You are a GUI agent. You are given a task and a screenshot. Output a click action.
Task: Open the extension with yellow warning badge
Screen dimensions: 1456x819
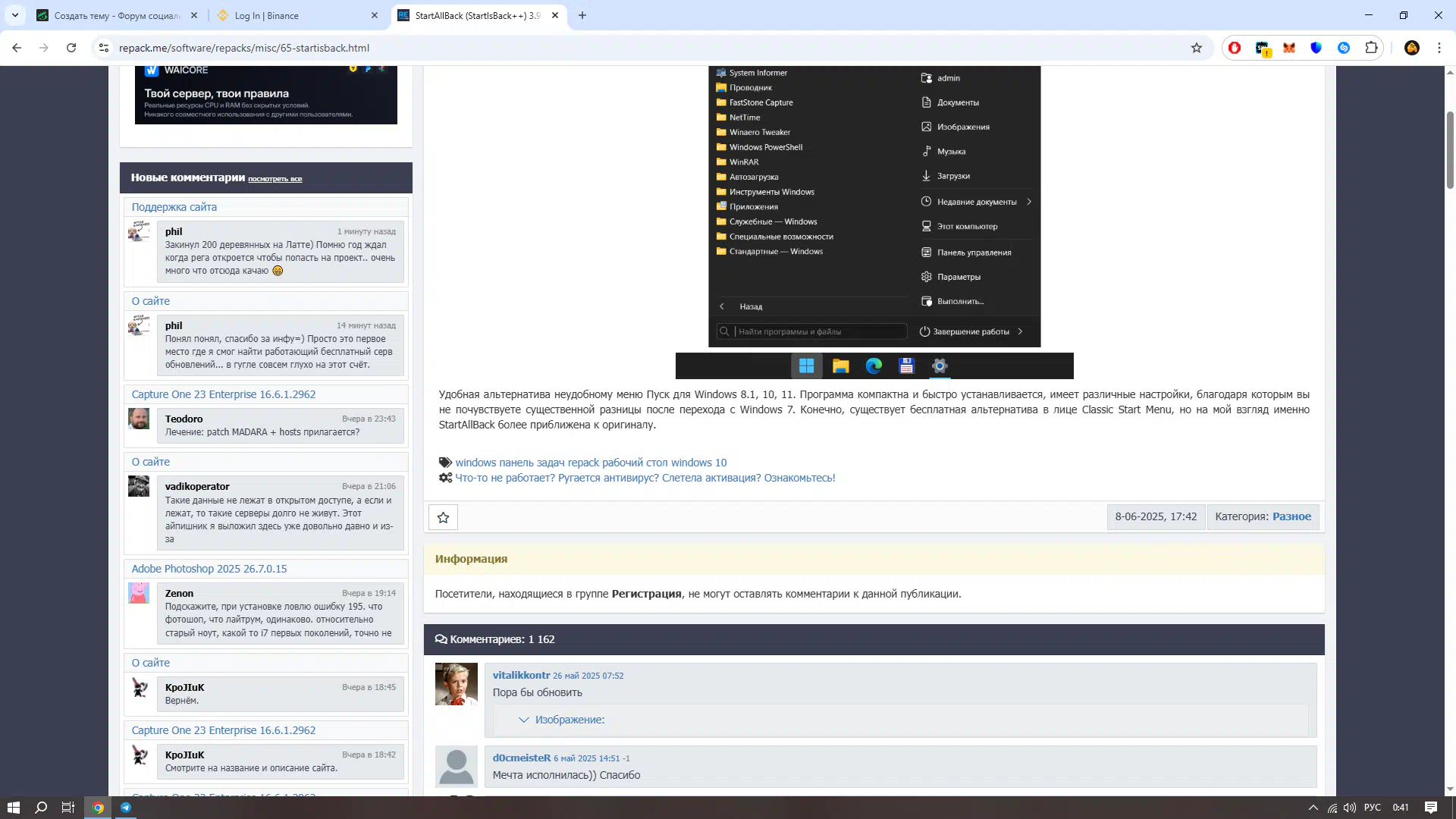(1263, 48)
